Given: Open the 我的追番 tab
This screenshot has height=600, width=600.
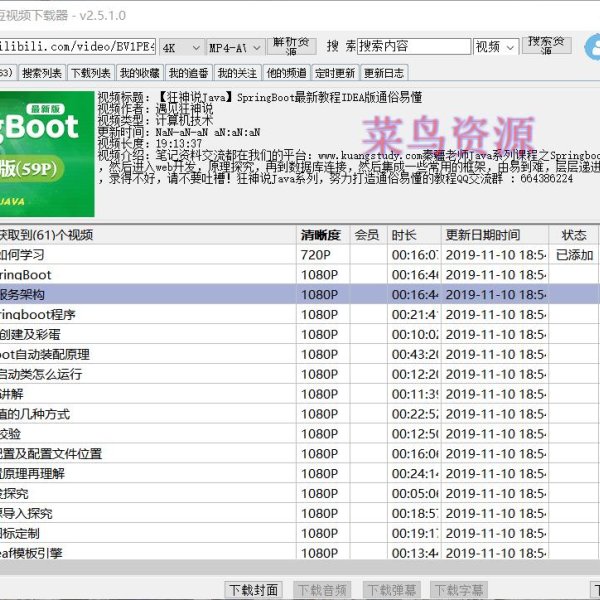Looking at the screenshot, I should pyautogui.click(x=188, y=73).
